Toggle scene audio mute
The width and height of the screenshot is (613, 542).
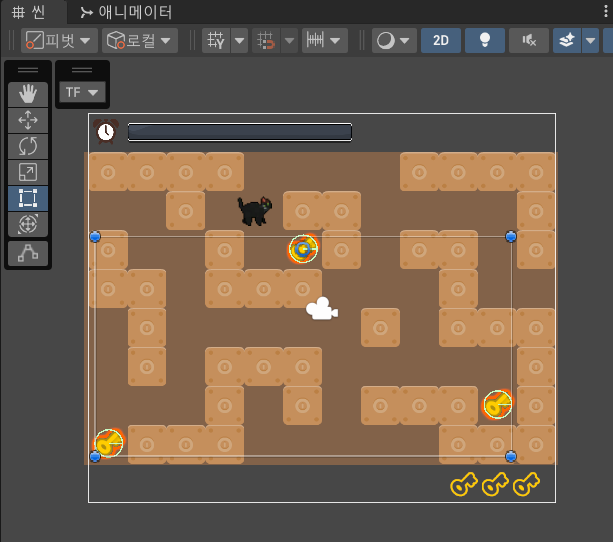click(529, 40)
